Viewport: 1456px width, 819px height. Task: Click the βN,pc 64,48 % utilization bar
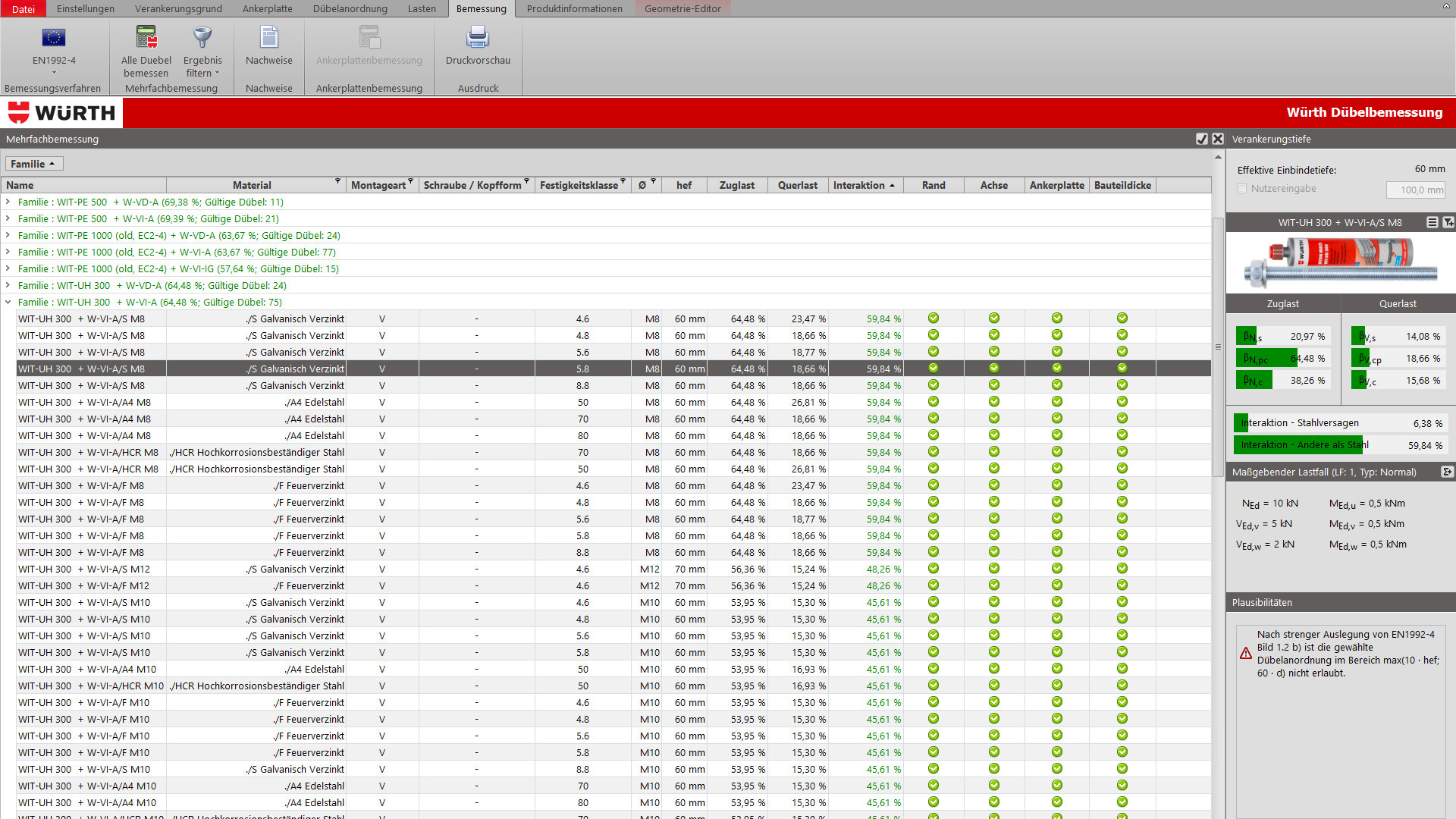coord(1282,359)
